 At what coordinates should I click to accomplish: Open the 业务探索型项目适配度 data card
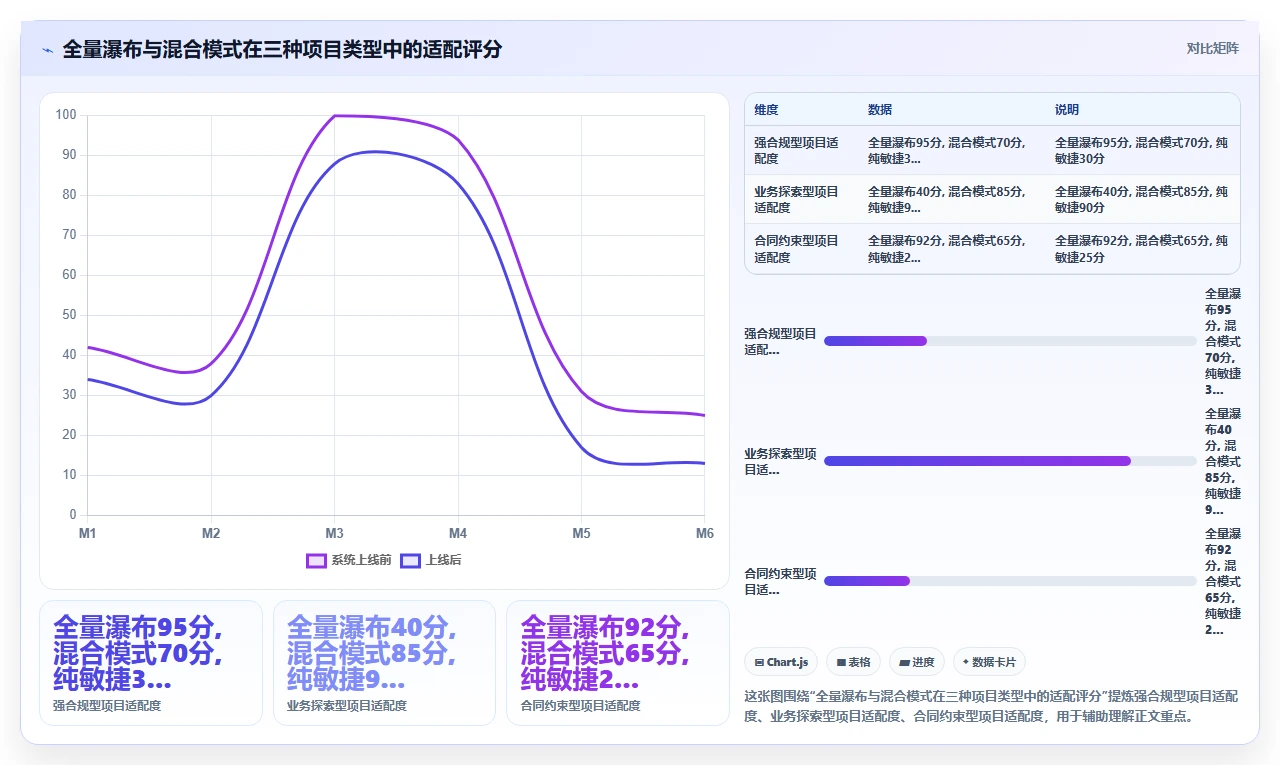384,663
